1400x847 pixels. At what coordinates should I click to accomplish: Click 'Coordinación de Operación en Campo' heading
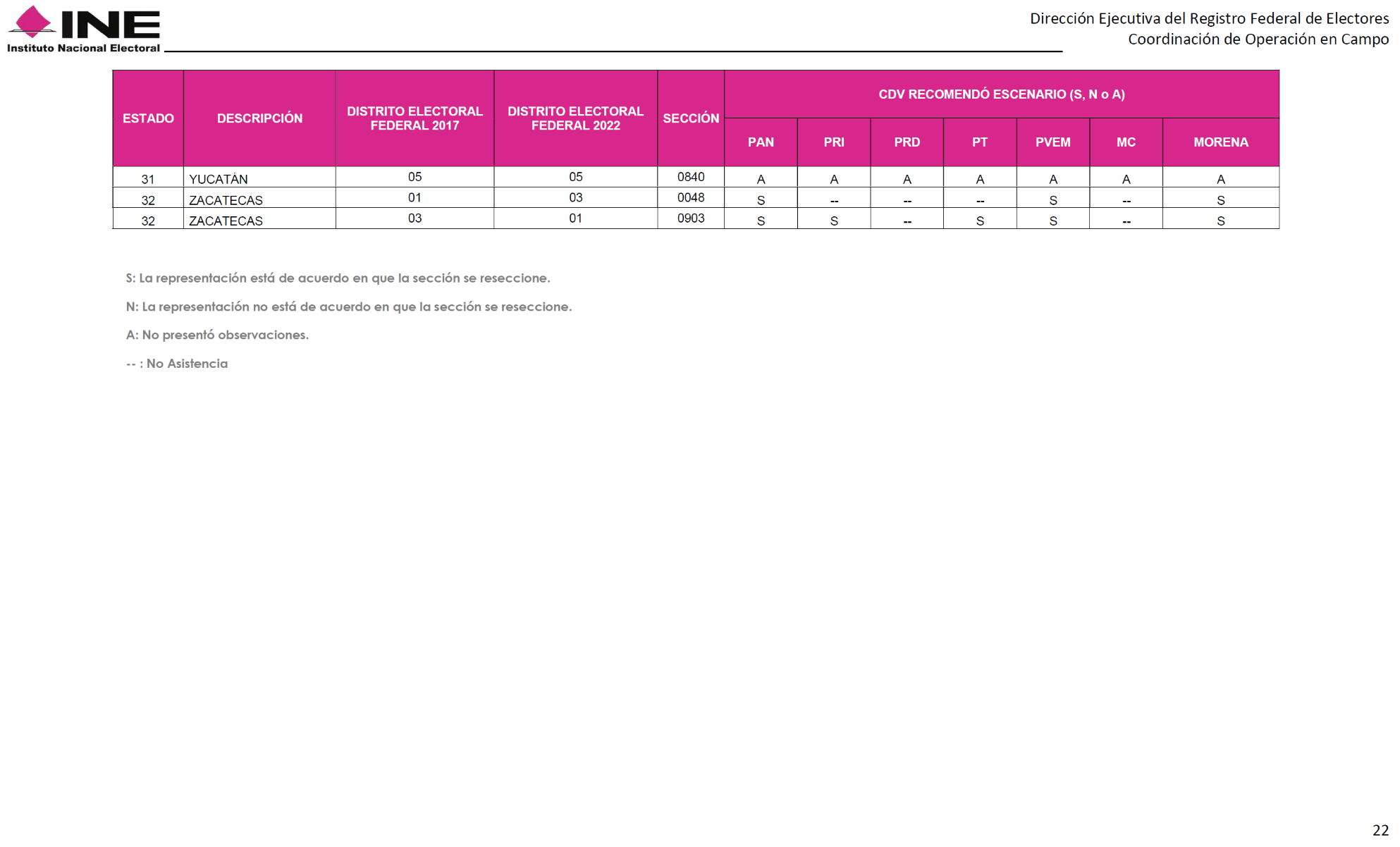point(1258,39)
